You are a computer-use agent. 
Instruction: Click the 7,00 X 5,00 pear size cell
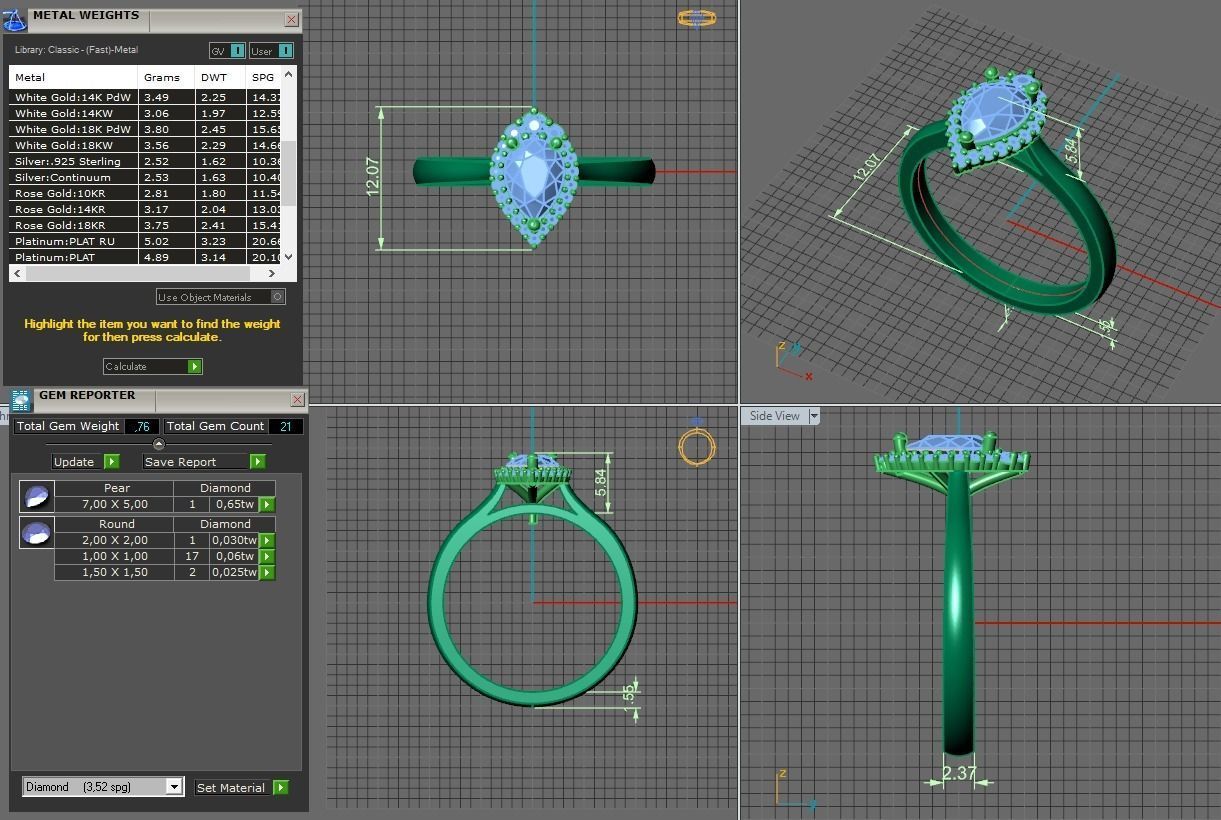coord(115,505)
